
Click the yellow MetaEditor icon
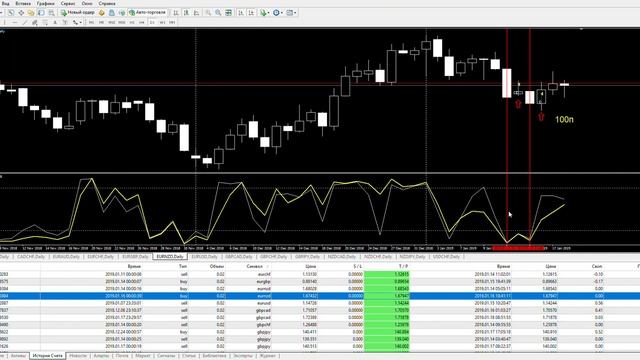pos(102,13)
